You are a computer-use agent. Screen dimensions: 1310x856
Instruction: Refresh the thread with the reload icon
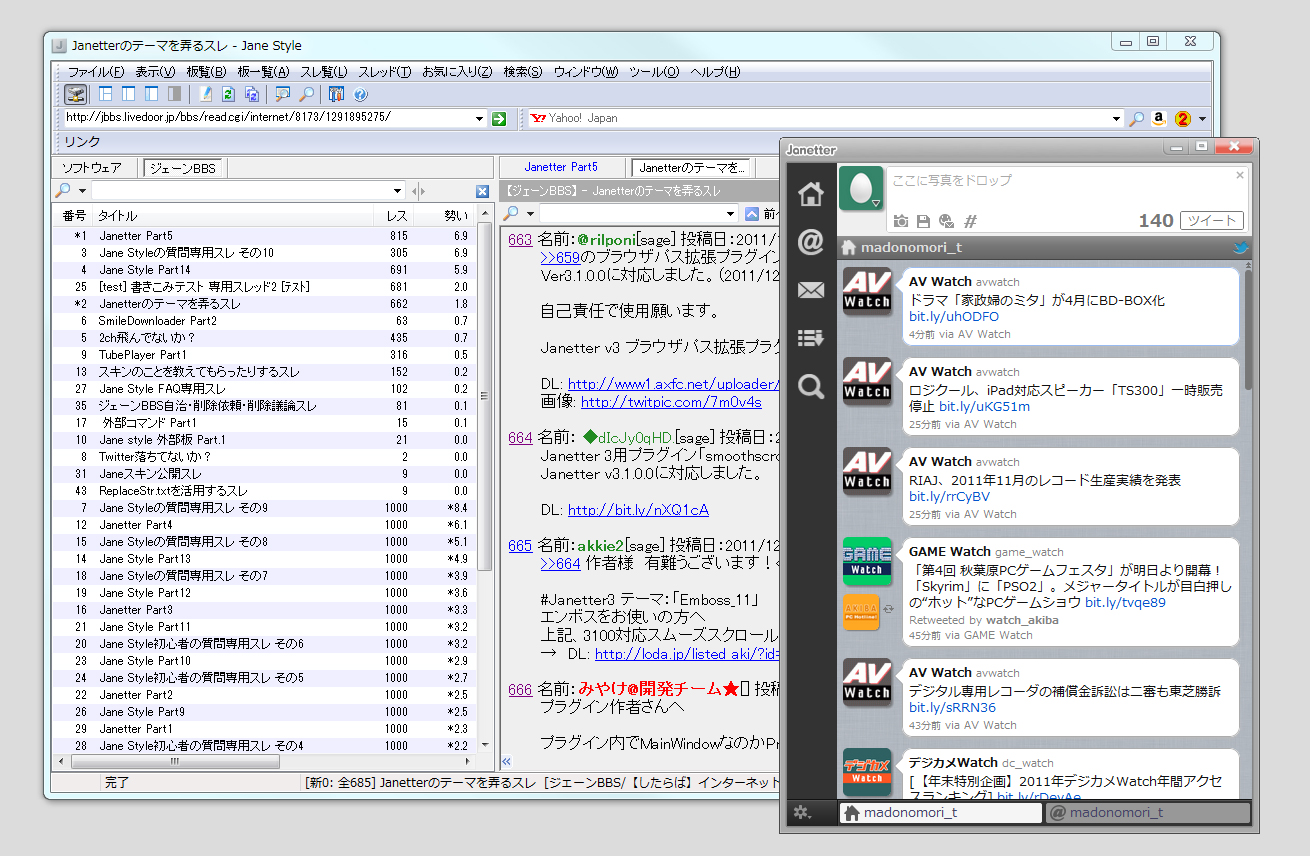[x=229, y=95]
